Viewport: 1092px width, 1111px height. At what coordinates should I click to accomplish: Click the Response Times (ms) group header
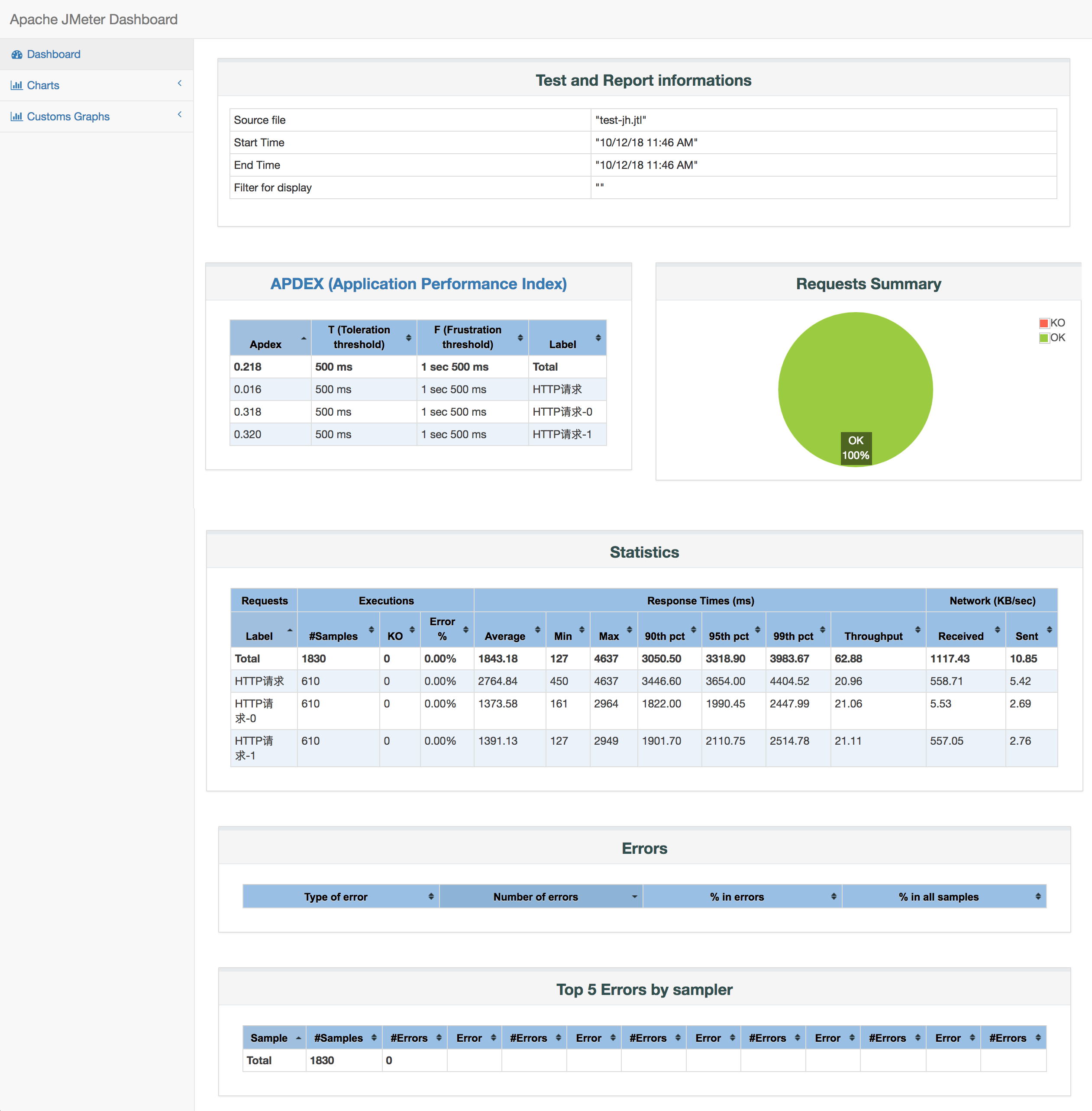[700, 601]
